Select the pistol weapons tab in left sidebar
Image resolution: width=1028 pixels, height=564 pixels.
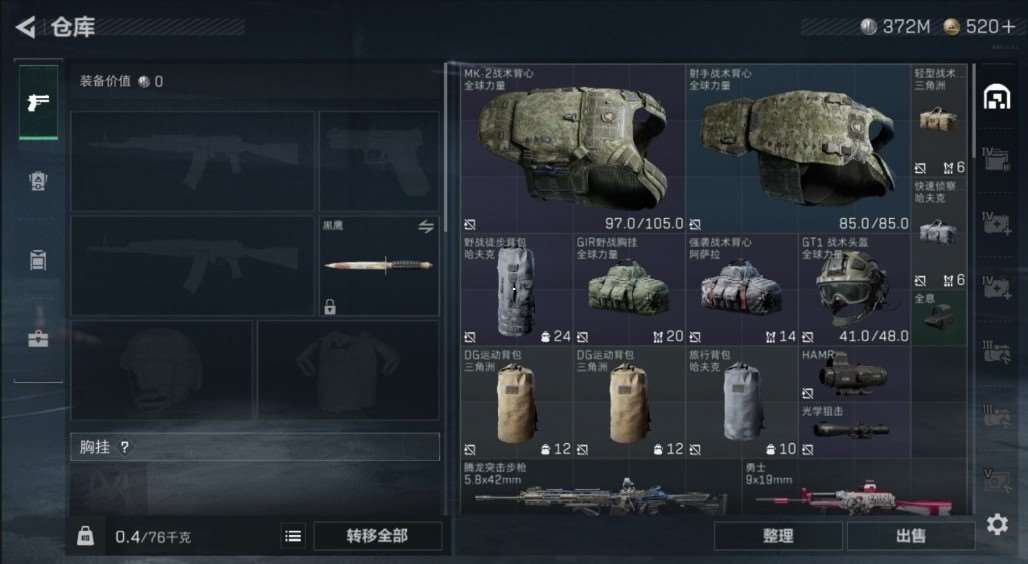pos(38,102)
